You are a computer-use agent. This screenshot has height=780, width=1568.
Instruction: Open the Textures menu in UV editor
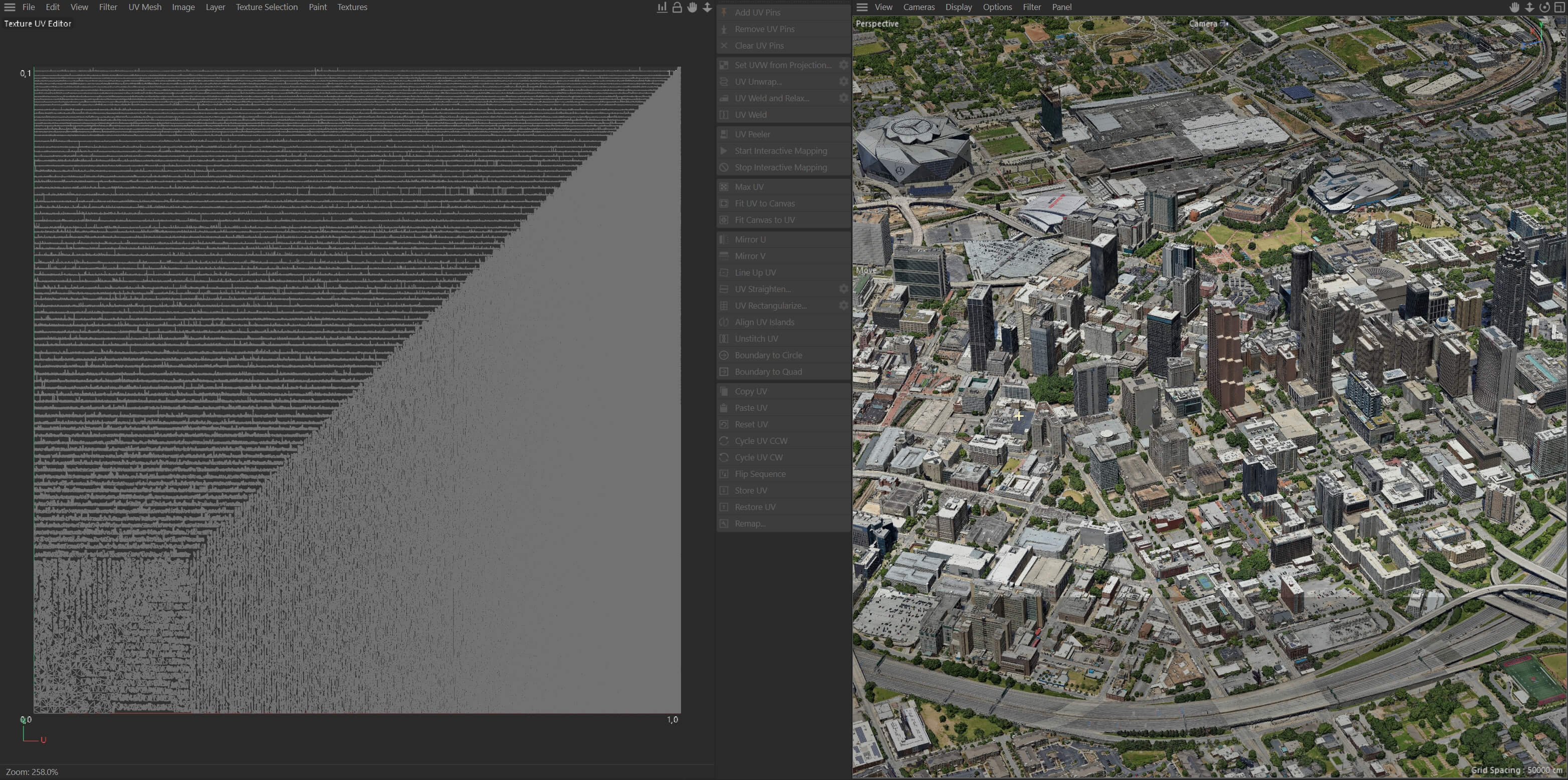(352, 8)
